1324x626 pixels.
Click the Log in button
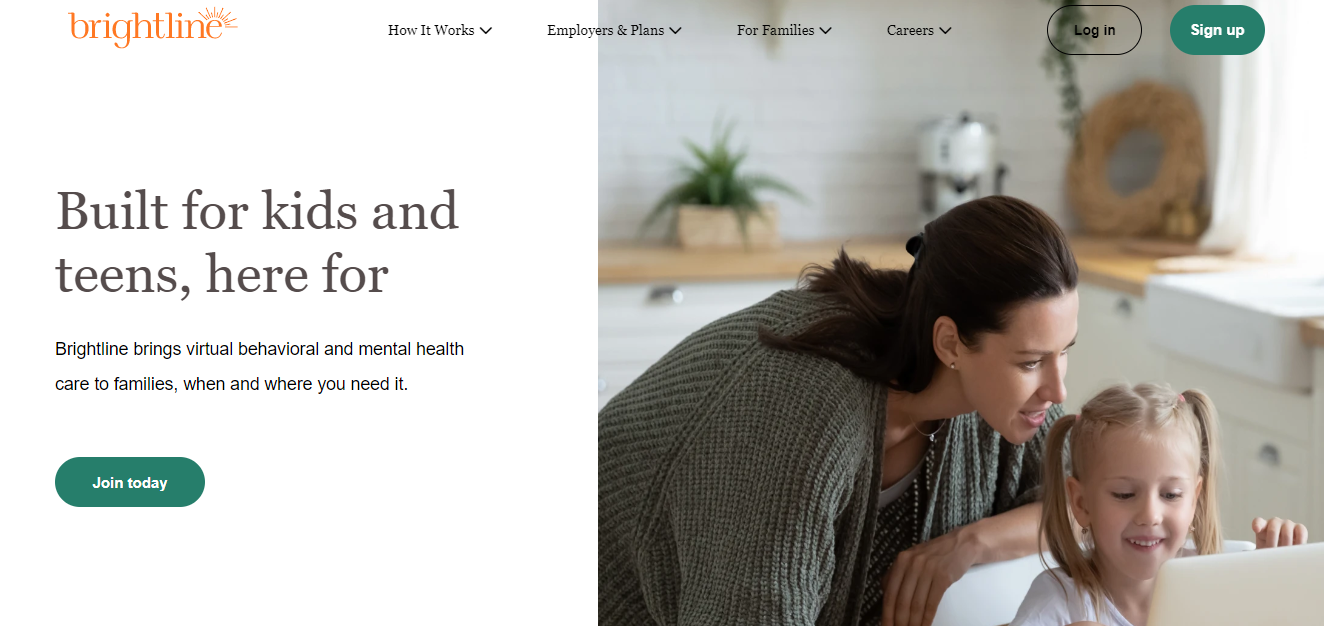[x=1094, y=30]
